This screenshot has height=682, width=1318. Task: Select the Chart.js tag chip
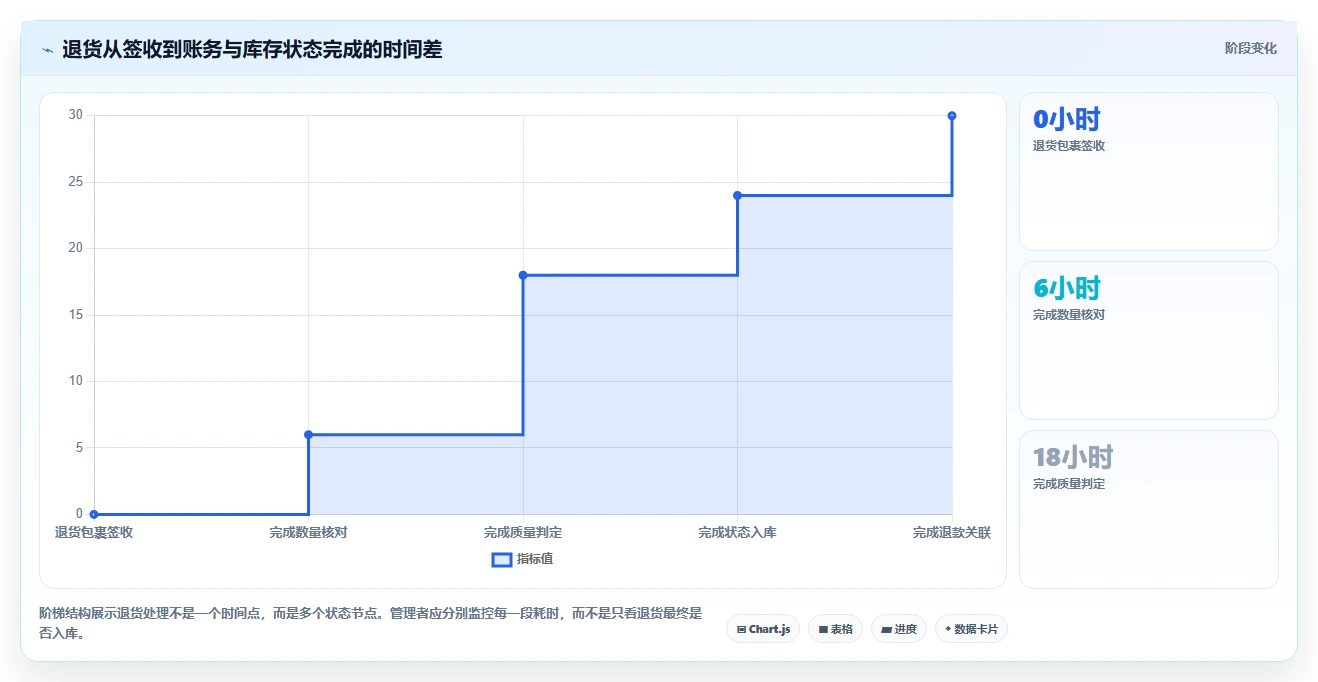[763, 629]
